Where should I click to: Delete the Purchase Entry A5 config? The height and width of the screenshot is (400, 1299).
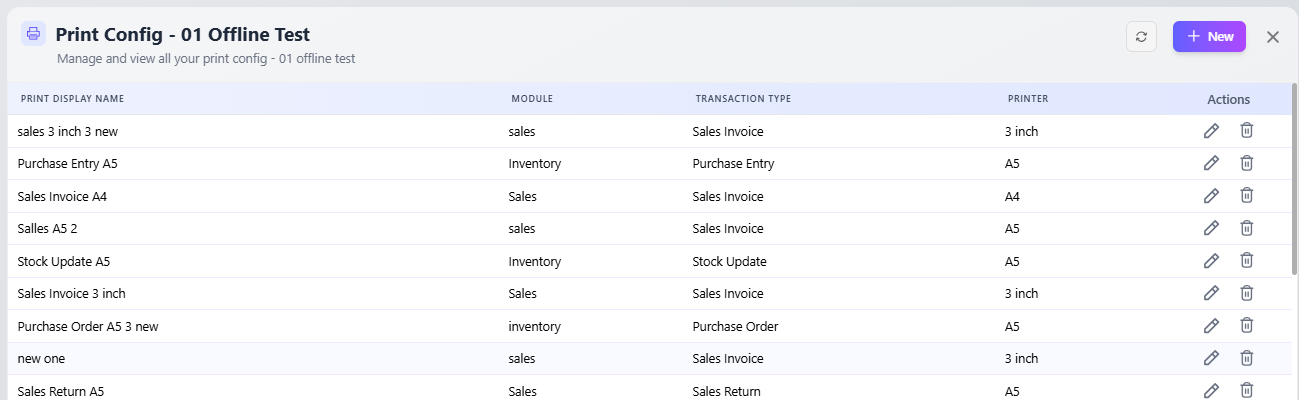click(x=1246, y=163)
